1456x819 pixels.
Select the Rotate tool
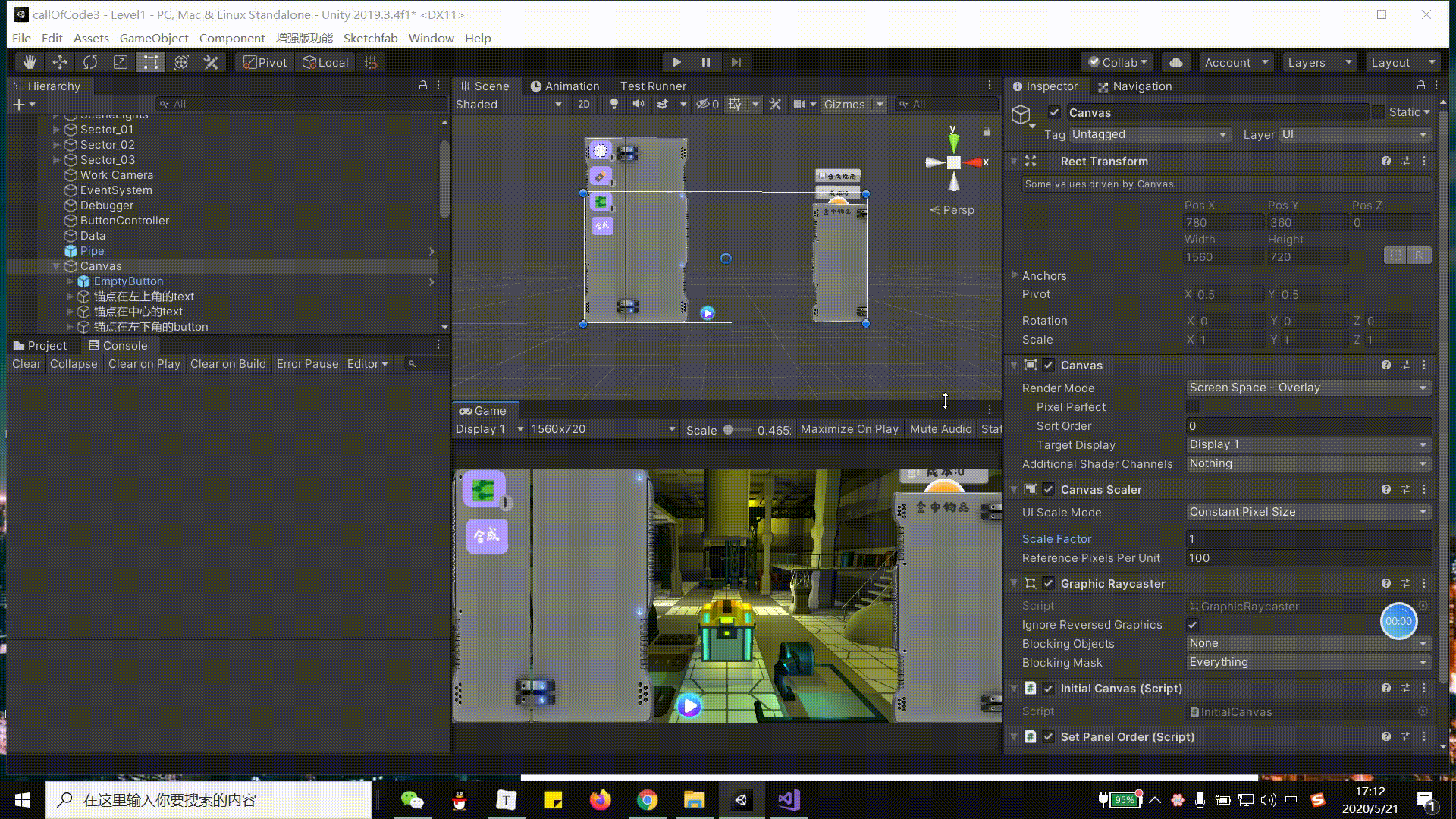coord(89,62)
